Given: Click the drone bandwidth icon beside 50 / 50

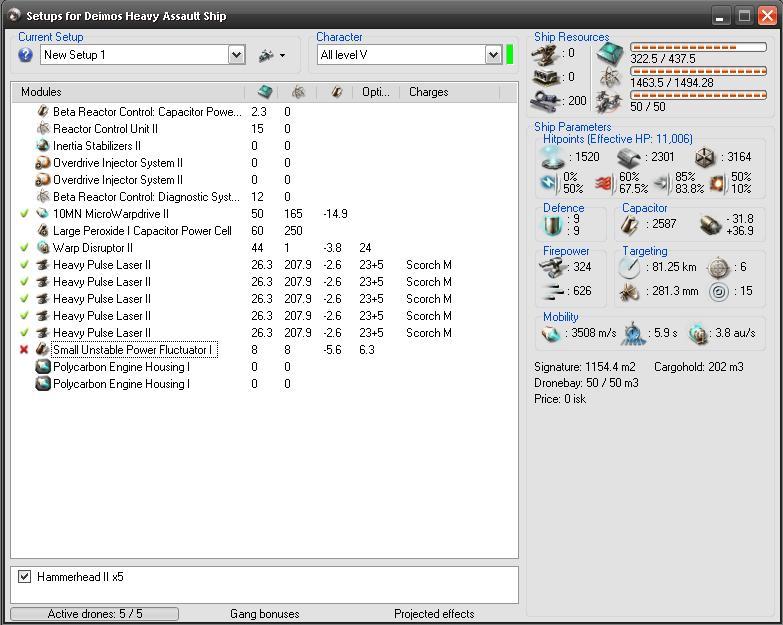Looking at the screenshot, I should pos(610,102).
